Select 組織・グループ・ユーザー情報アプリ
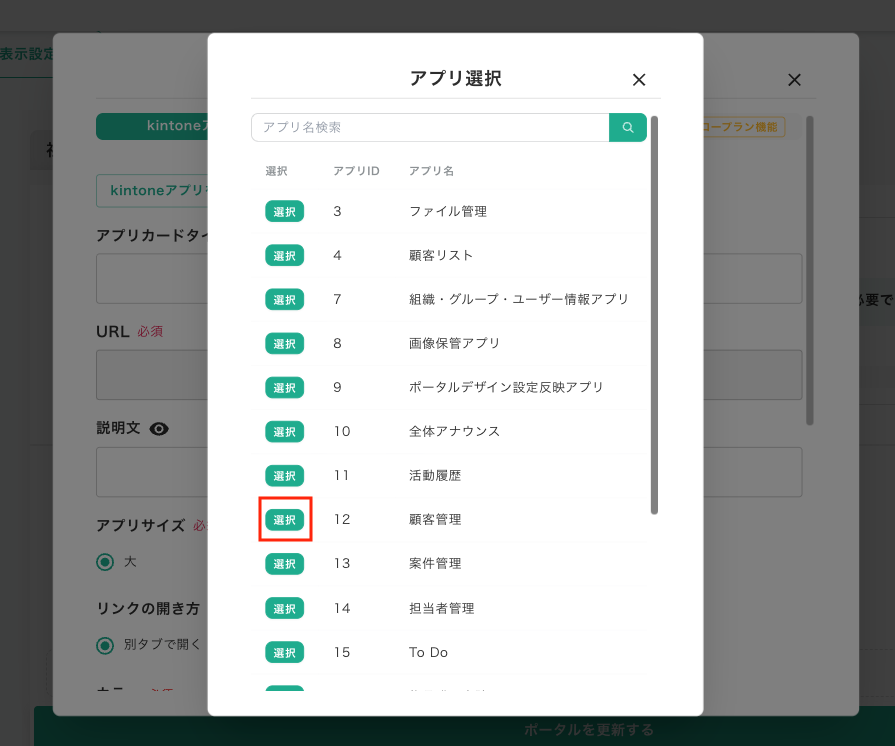Image resolution: width=895 pixels, height=746 pixels. (x=284, y=299)
